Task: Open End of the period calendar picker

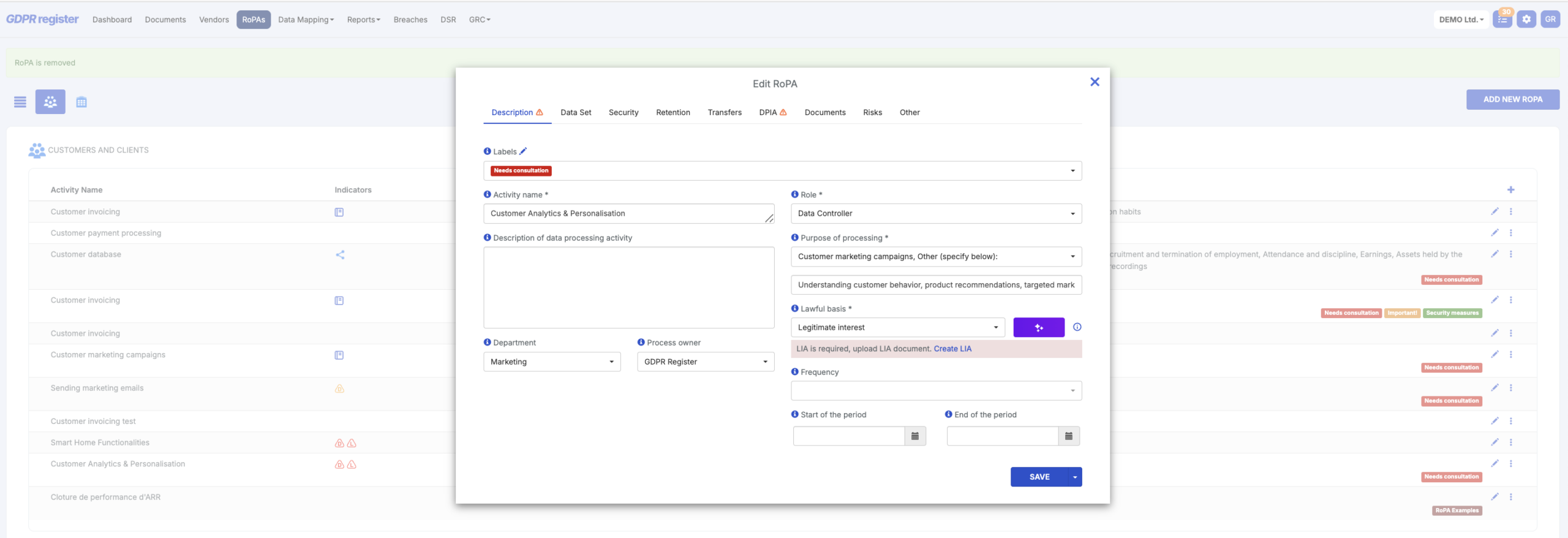Action: coord(1068,436)
